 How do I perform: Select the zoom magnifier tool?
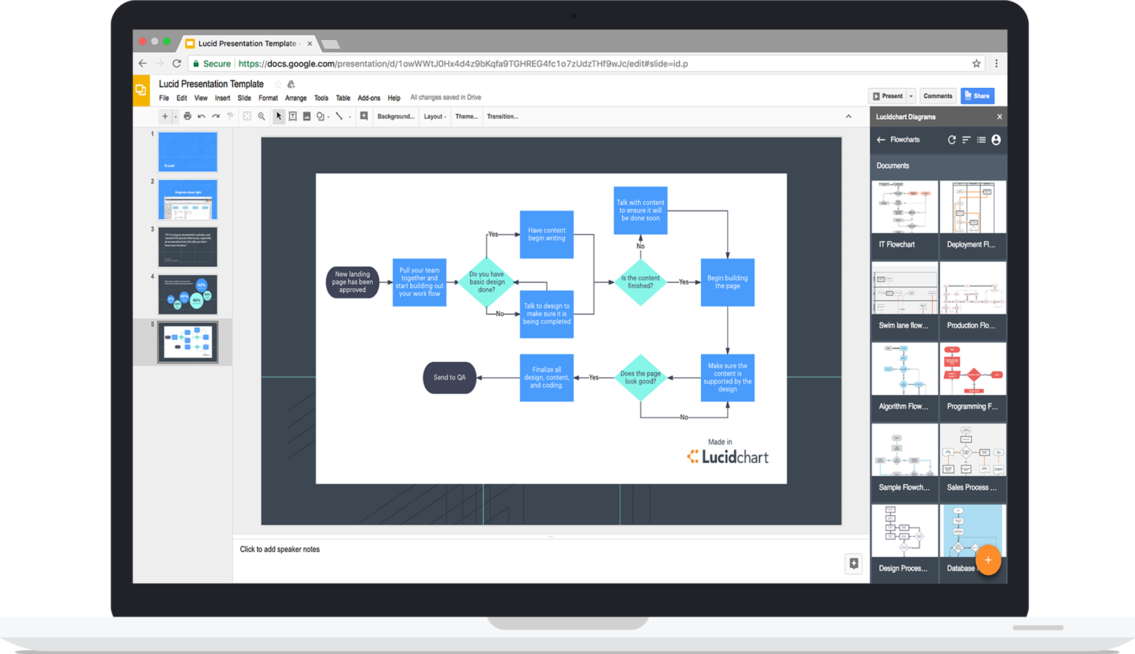point(261,116)
